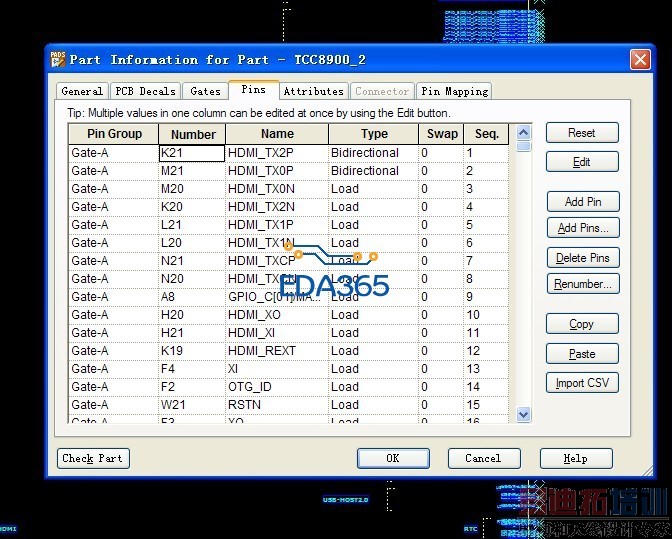Select the W21 number cell
This screenshot has width=672, height=539.
pyautogui.click(x=192, y=405)
